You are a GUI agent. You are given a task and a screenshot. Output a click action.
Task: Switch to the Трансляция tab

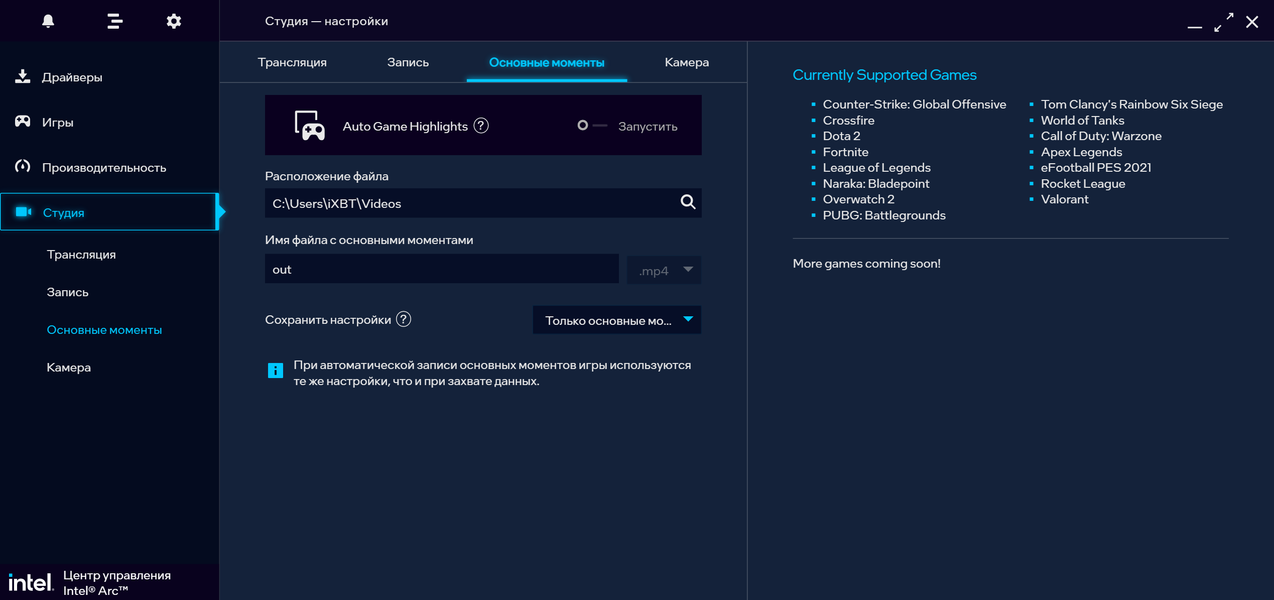point(292,62)
